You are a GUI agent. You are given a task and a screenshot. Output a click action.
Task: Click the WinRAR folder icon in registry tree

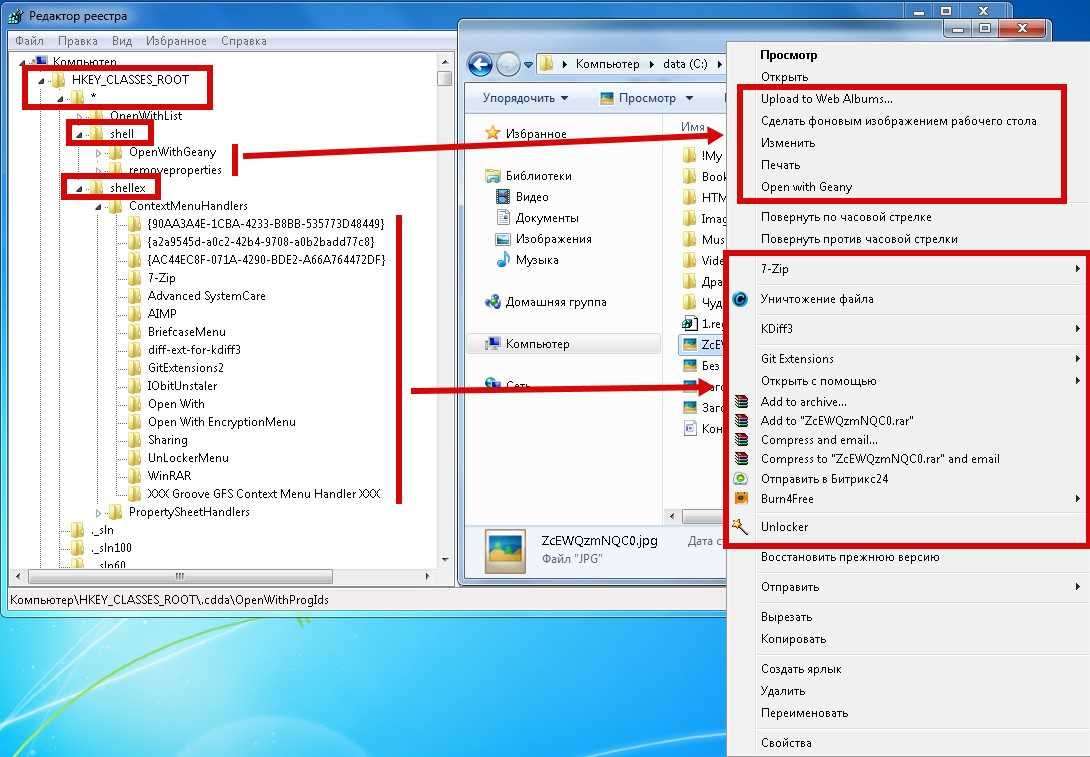click(x=134, y=476)
